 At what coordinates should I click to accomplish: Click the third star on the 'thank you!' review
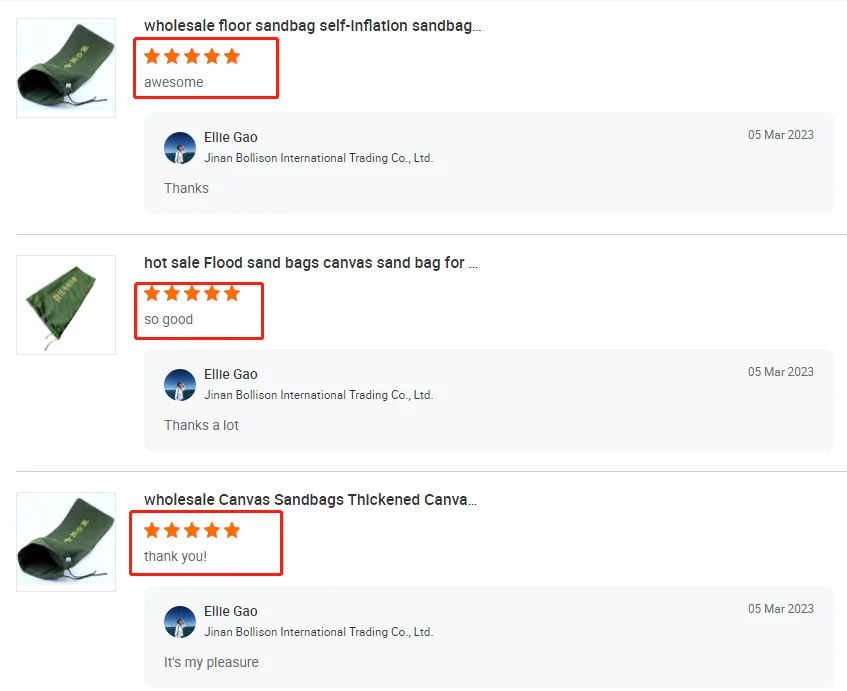tap(192, 530)
